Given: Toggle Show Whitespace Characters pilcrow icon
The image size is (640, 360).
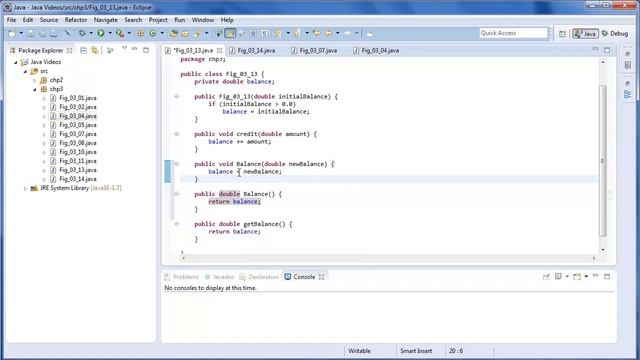Looking at the screenshot, I should [265, 33].
